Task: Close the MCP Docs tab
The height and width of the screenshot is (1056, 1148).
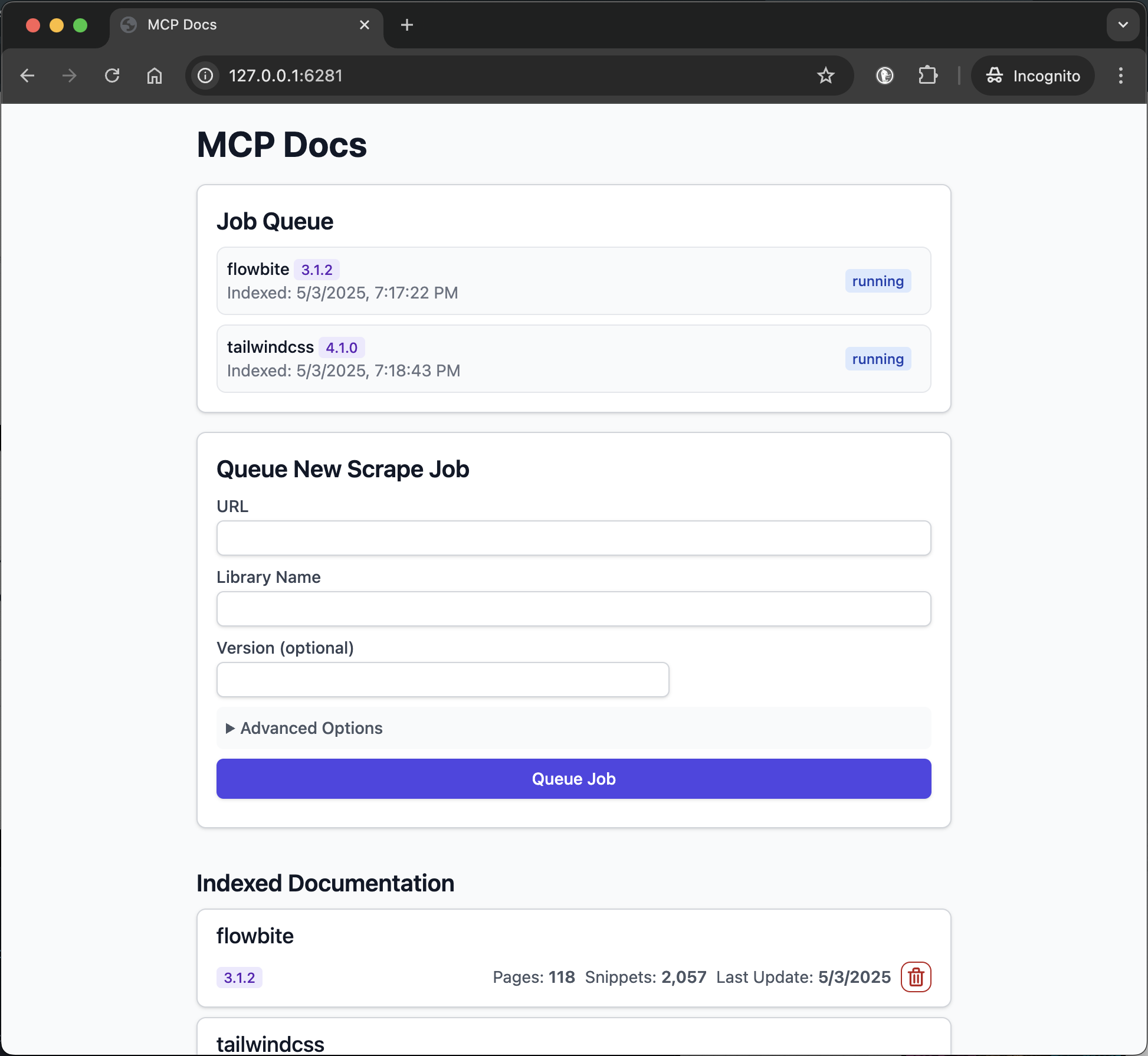Action: click(x=365, y=25)
